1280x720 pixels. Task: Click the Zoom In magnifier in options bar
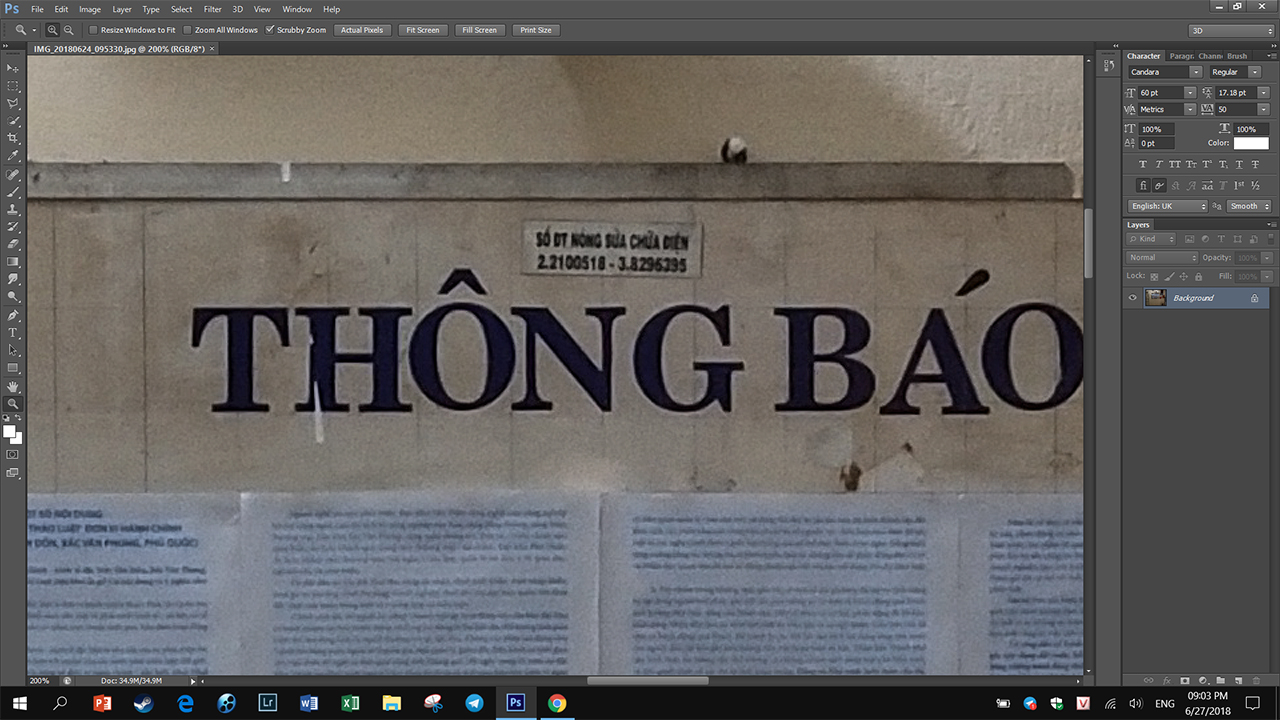point(53,30)
